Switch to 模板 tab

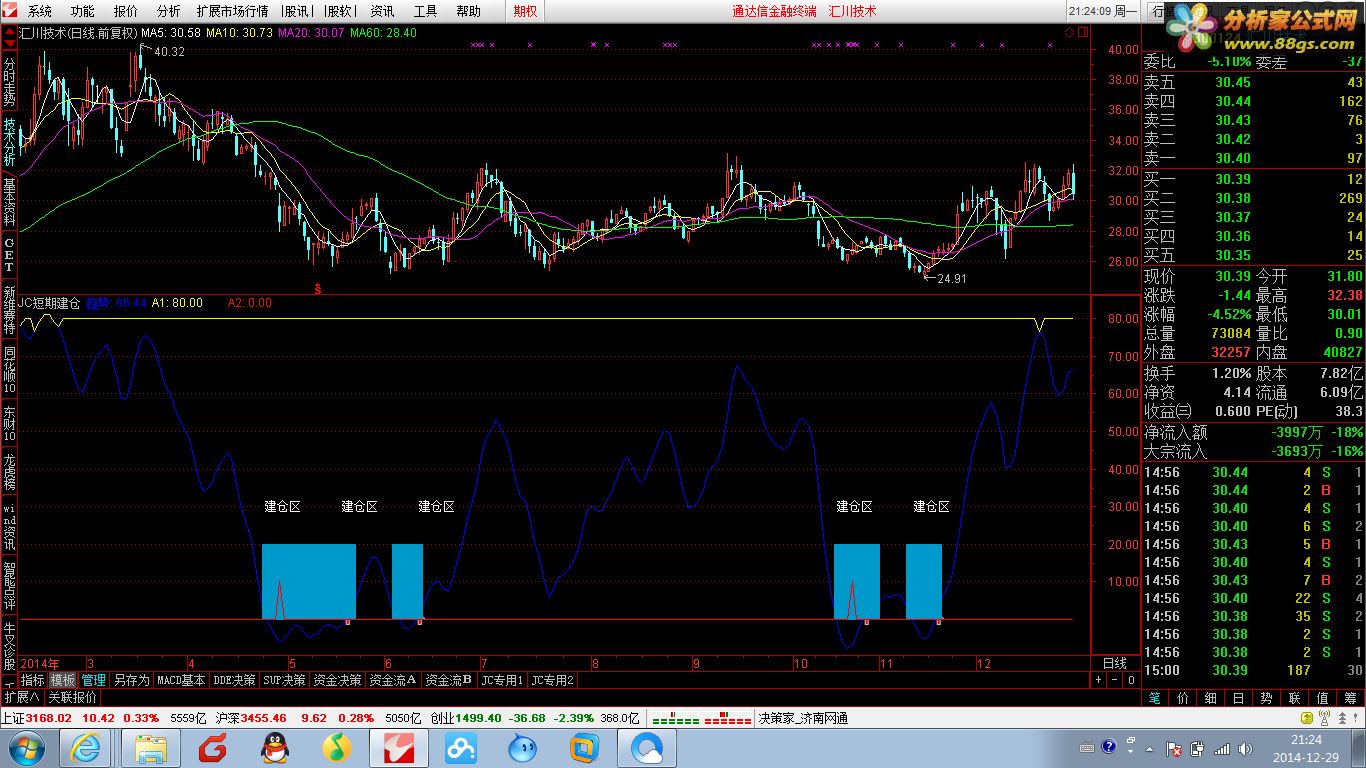[x=63, y=680]
